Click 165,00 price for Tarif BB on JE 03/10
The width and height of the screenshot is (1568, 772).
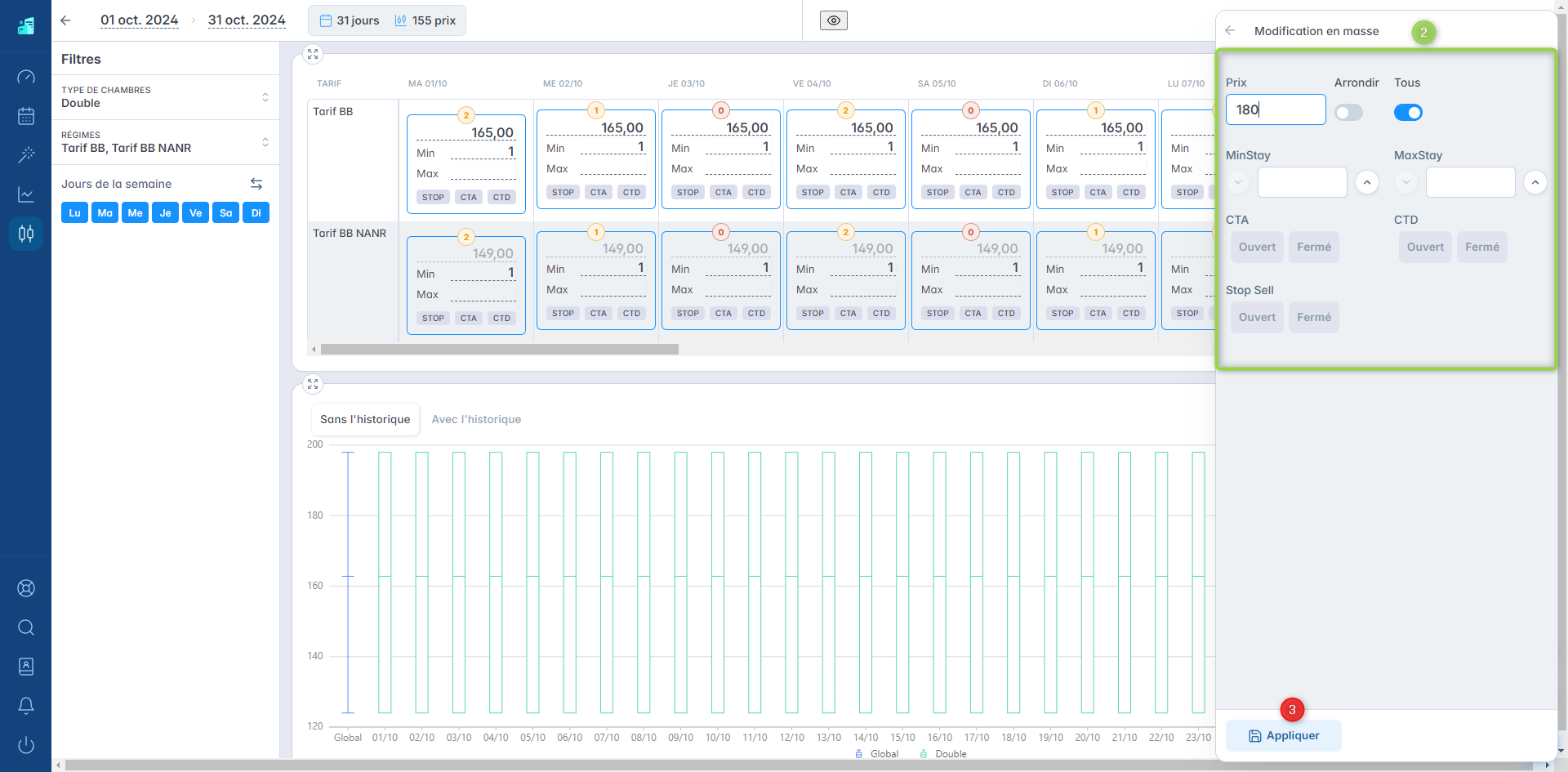pyautogui.click(x=747, y=127)
